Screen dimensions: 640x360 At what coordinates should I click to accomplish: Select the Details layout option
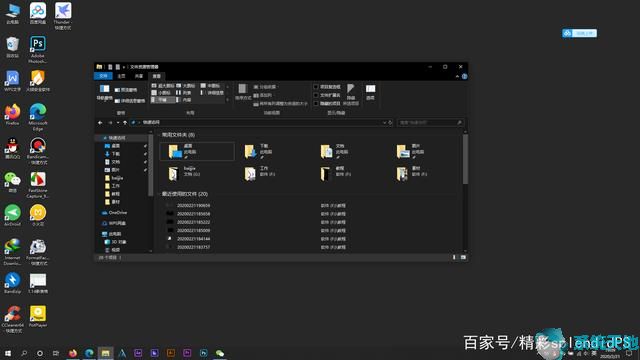[x=212, y=93]
